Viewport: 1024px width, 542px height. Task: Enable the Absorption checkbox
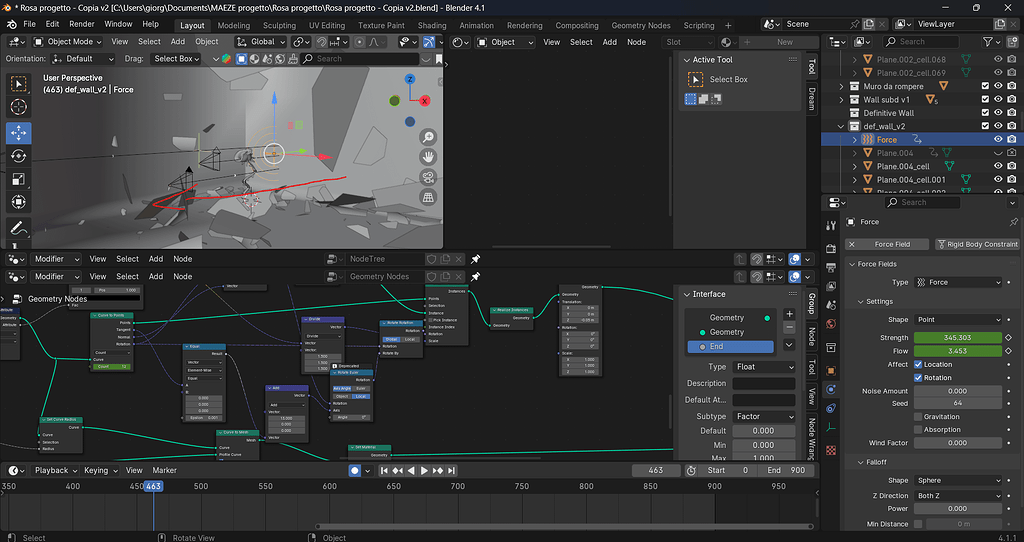pos(918,430)
